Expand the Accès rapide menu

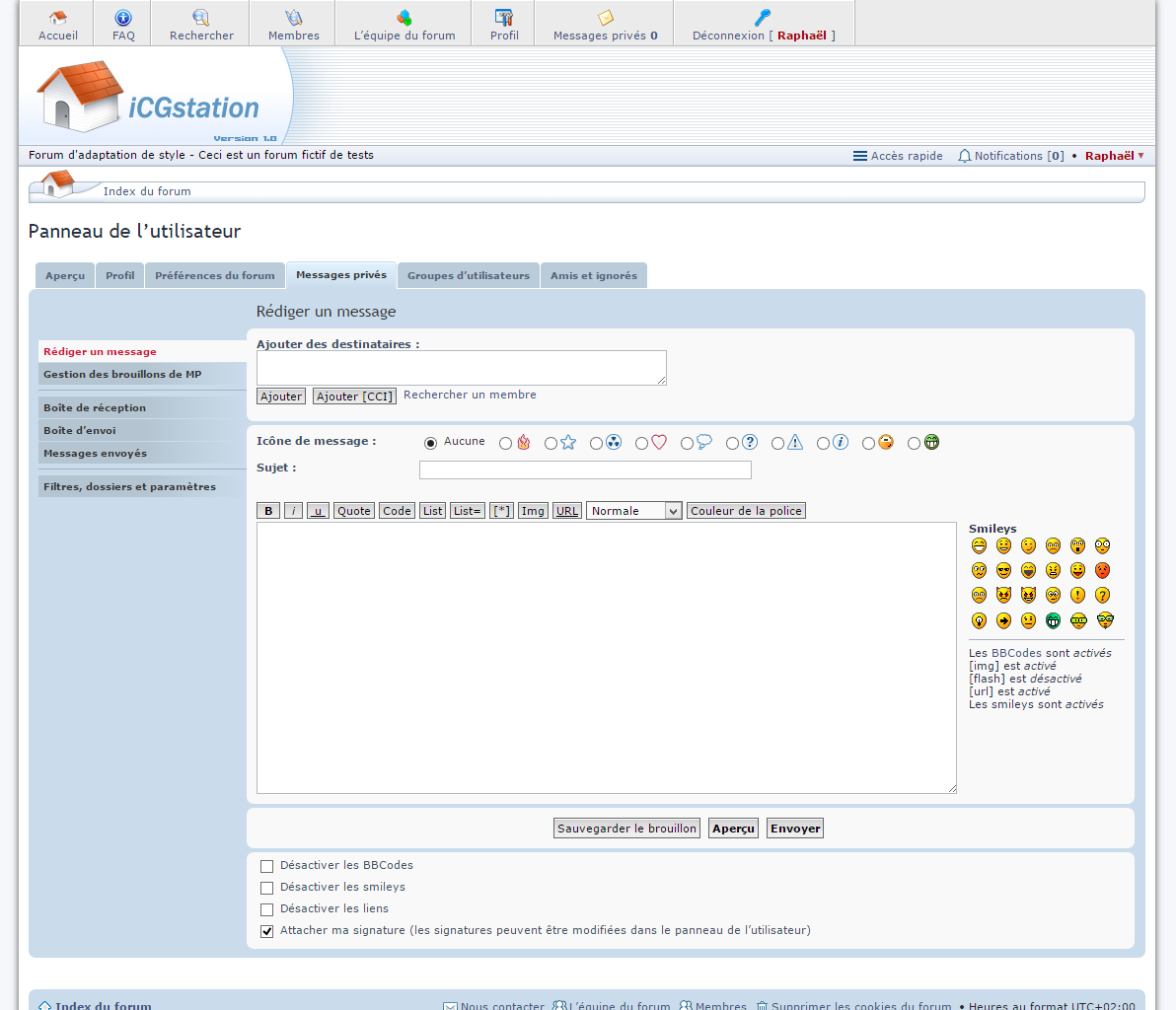tap(898, 156)
